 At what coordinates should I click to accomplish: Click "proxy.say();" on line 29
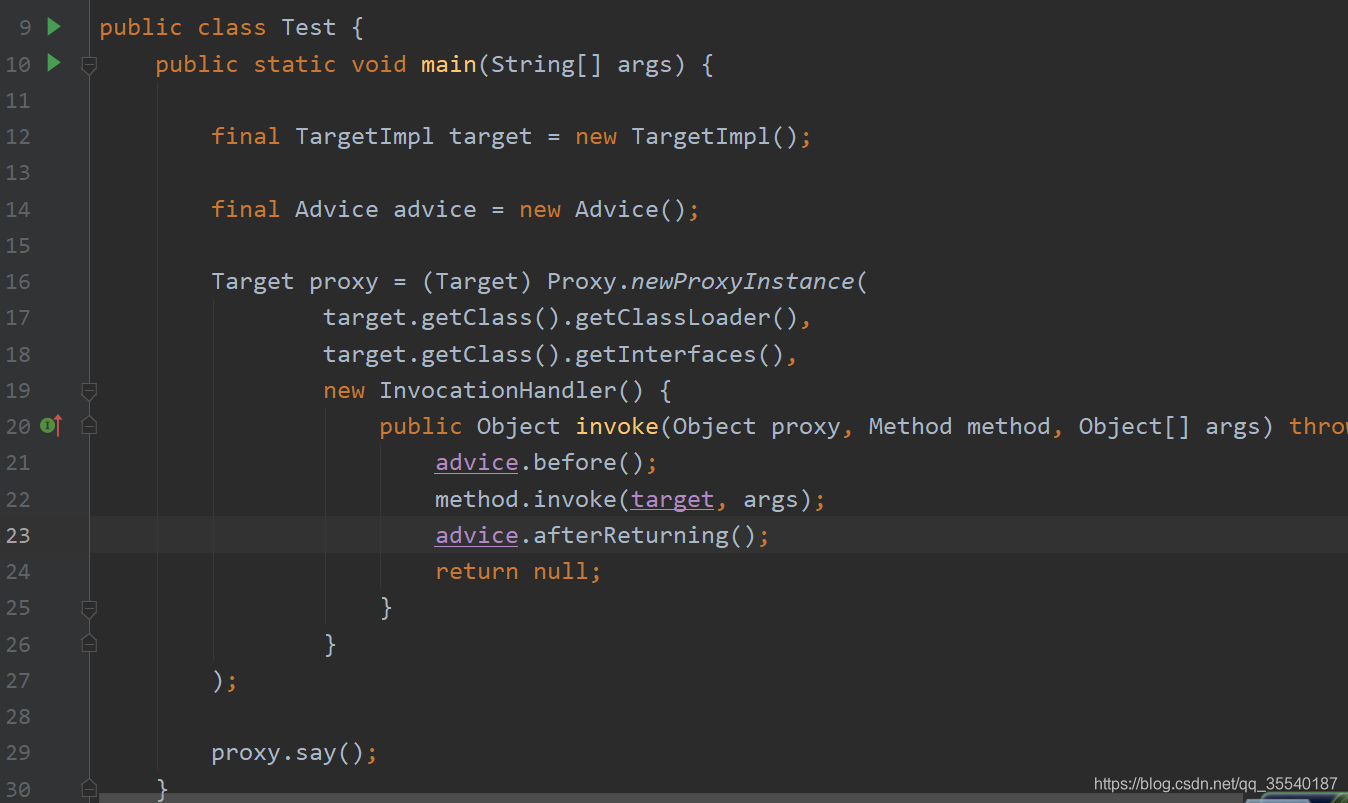(295, 753)
